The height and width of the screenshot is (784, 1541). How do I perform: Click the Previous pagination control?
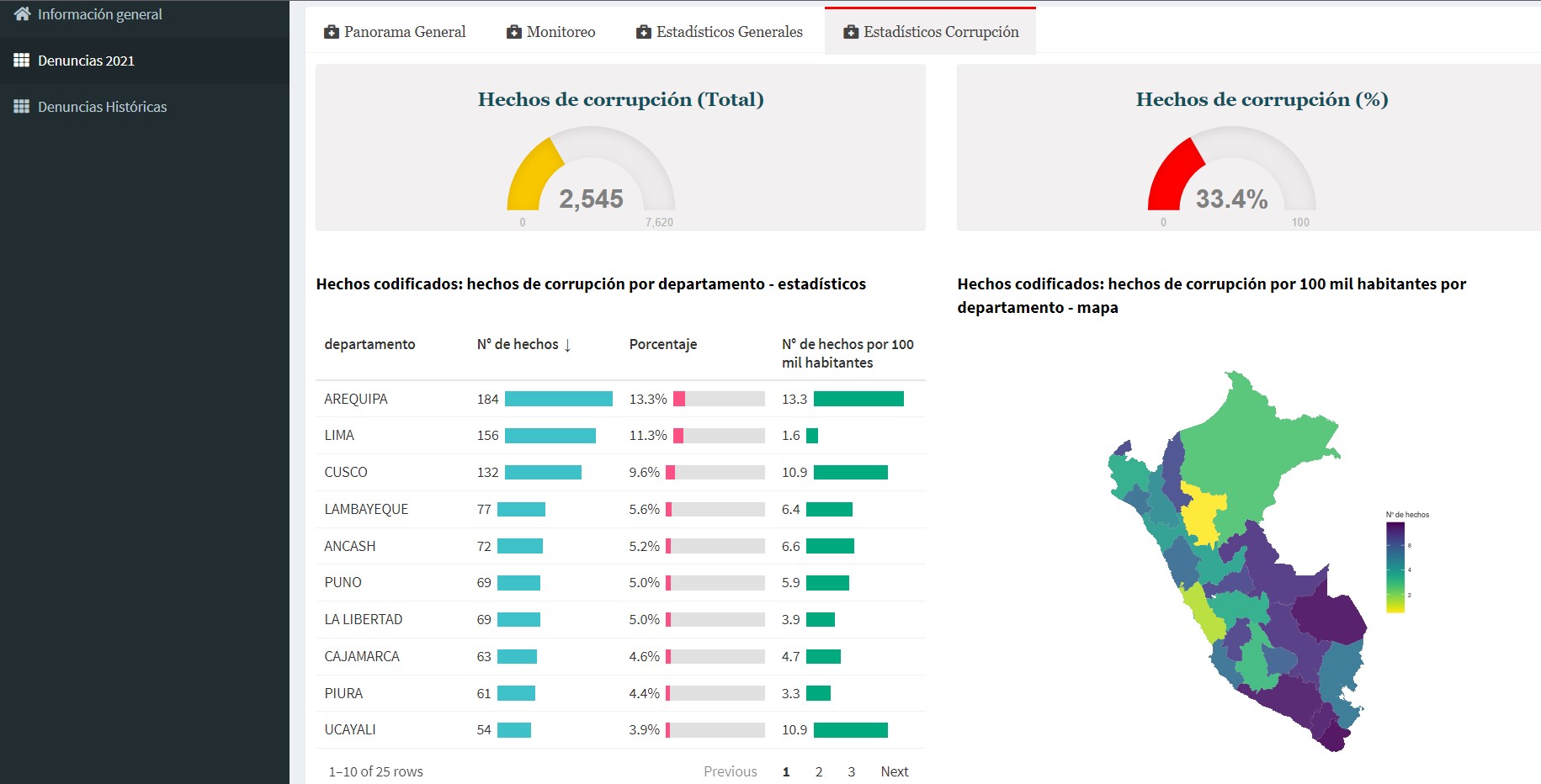(x=730, y=771)
